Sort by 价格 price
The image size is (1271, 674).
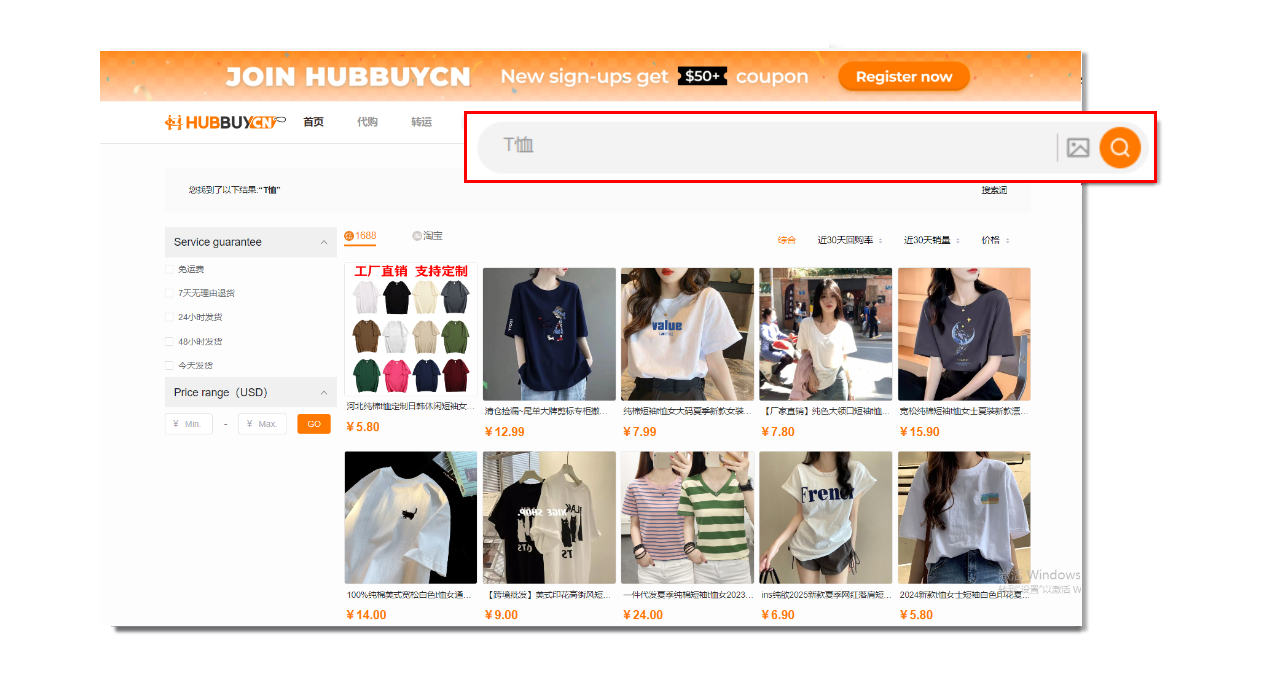coord(994,240)
